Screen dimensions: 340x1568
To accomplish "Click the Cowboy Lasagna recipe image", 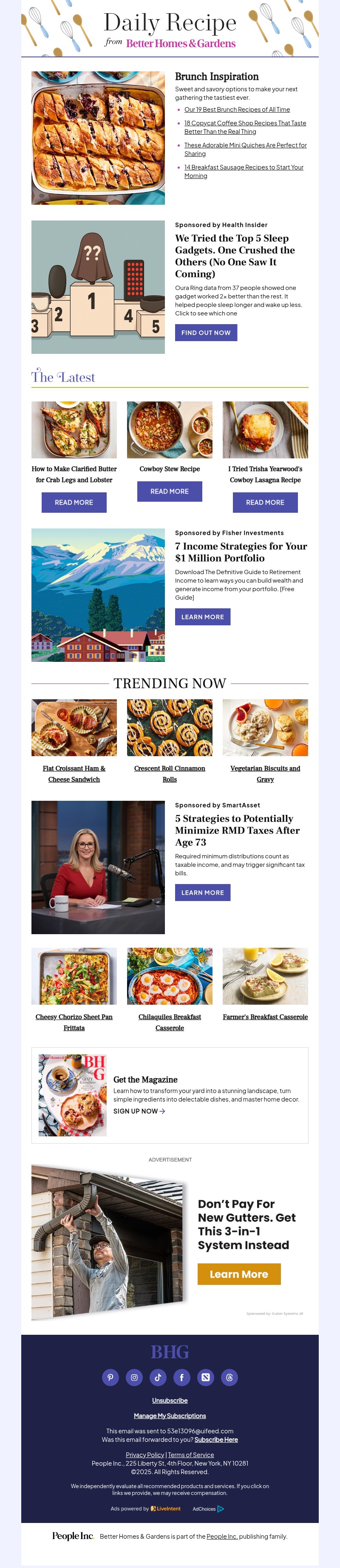I will click(x=265, y=430).
